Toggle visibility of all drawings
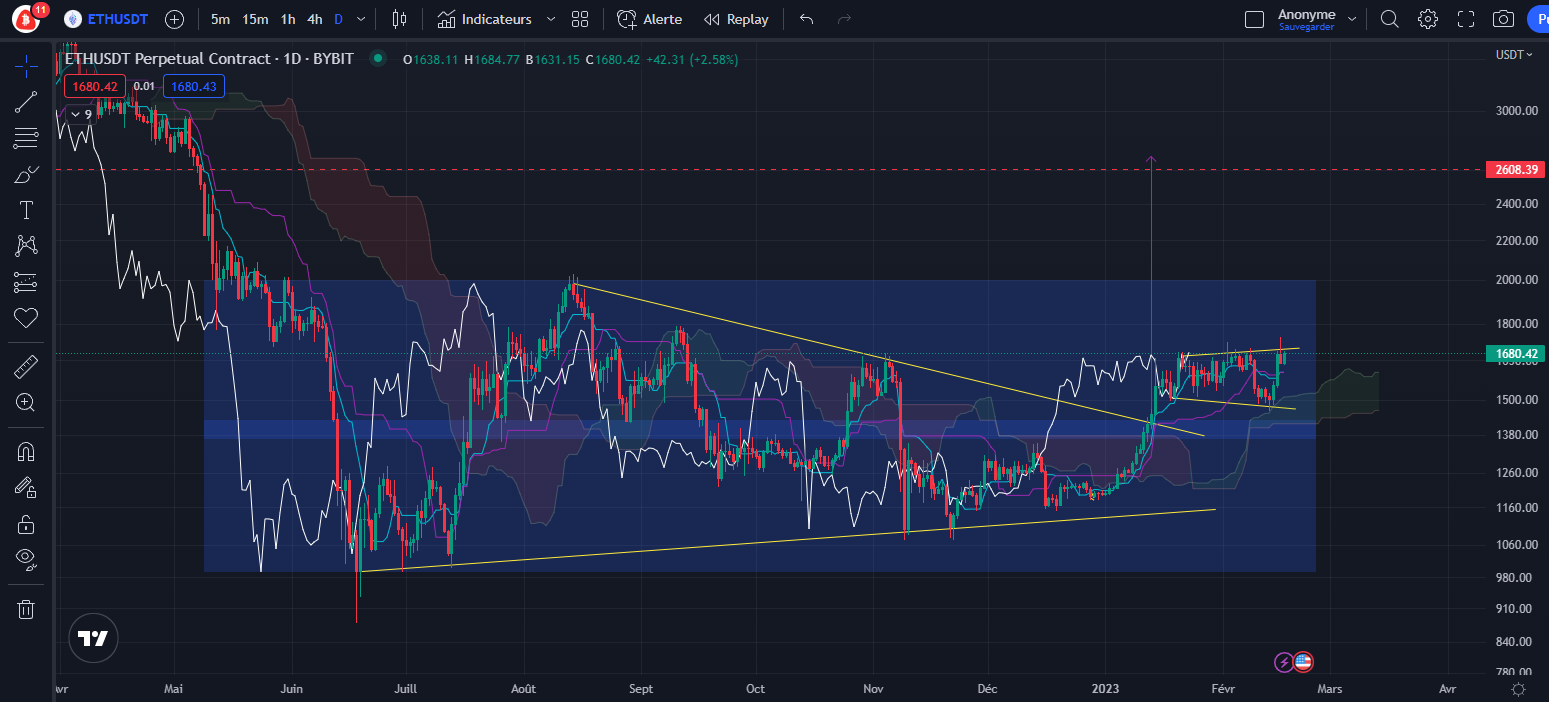 point(26,558)
